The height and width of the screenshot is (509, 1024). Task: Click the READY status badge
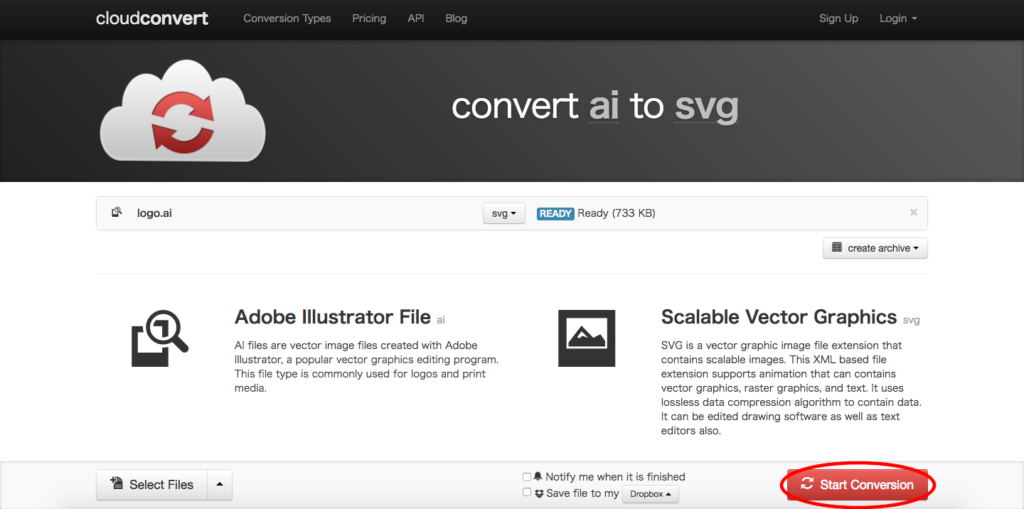click(x=555, y=213)
